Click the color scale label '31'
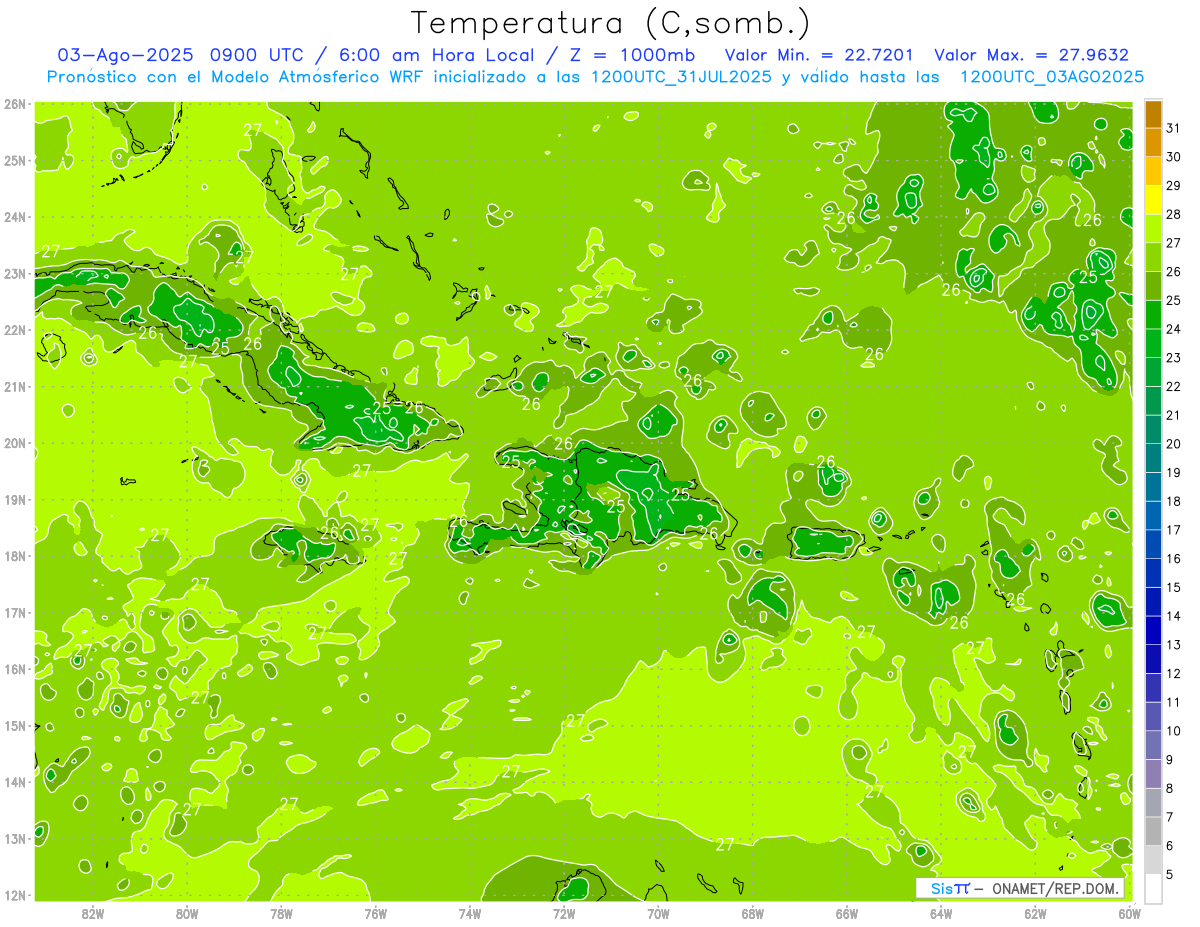The height and width of the screenshot is (927, 1200). pyautogui.click(x=1173, y=129)
